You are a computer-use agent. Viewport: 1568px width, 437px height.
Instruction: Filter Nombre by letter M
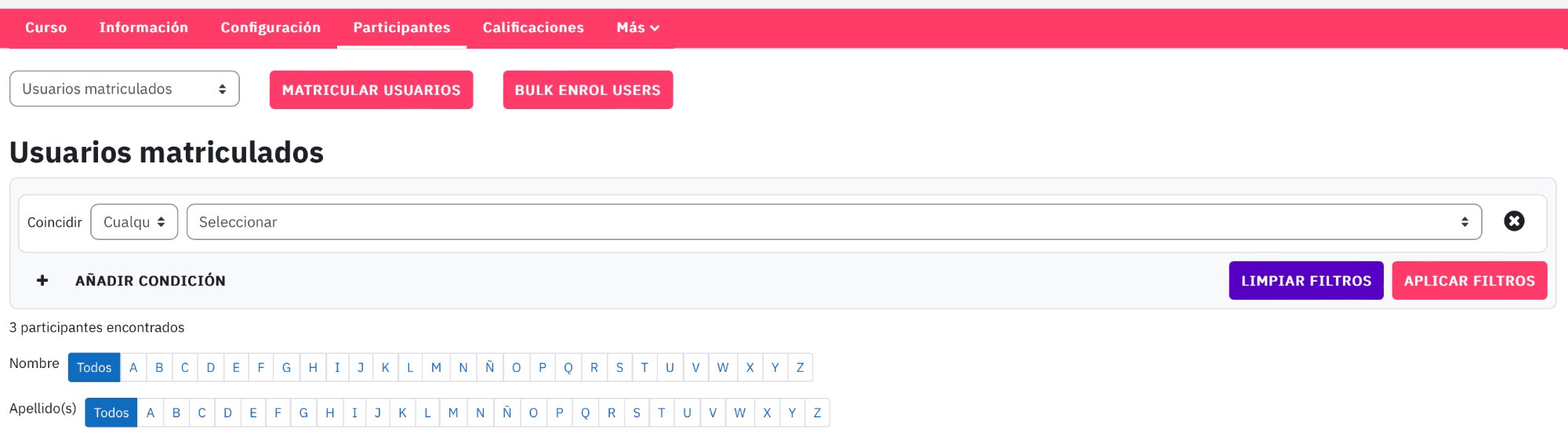pyautogui.click(x=436, y=367)
